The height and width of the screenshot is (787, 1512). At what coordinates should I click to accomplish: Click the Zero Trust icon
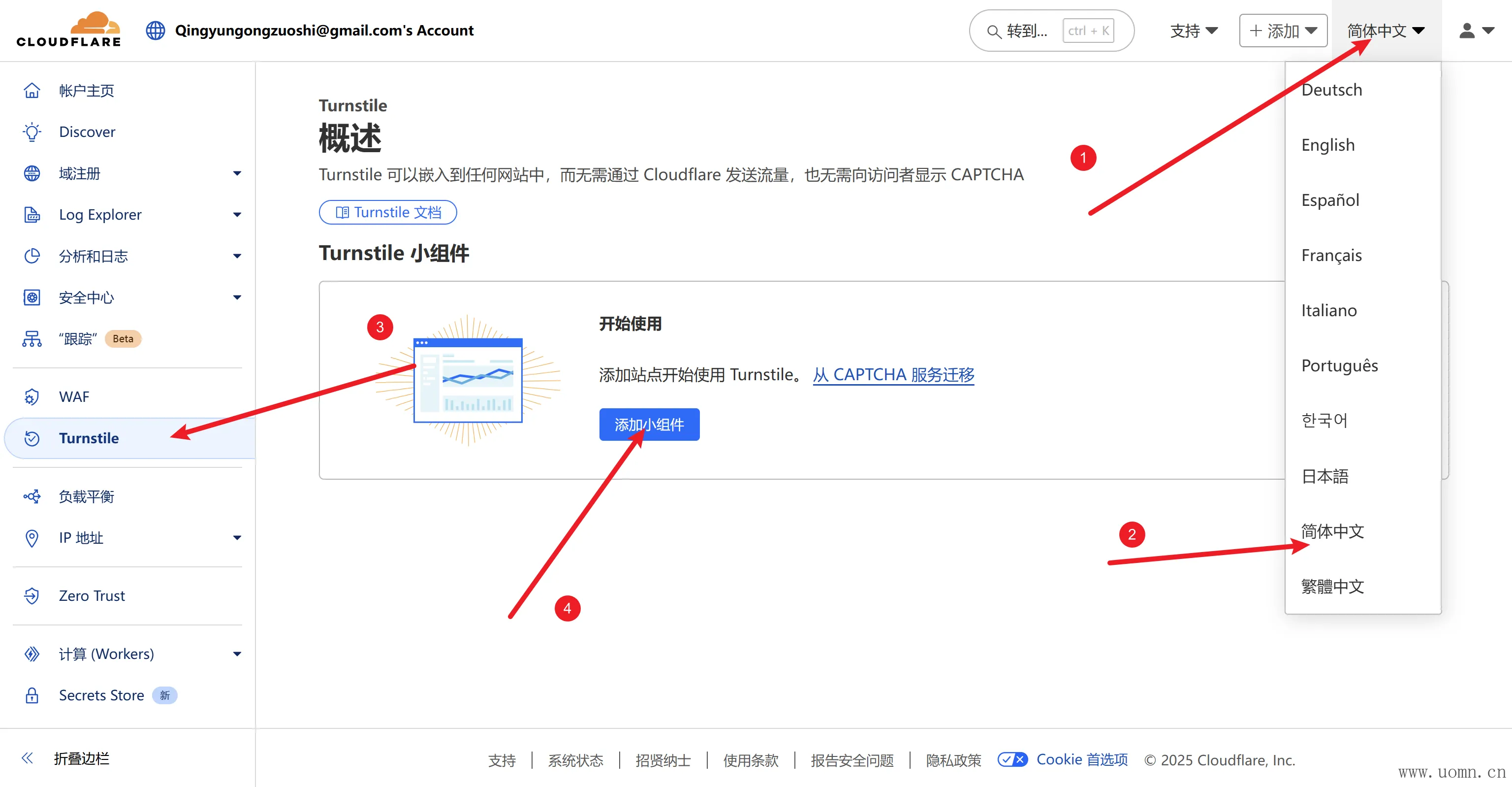(31, 595)
